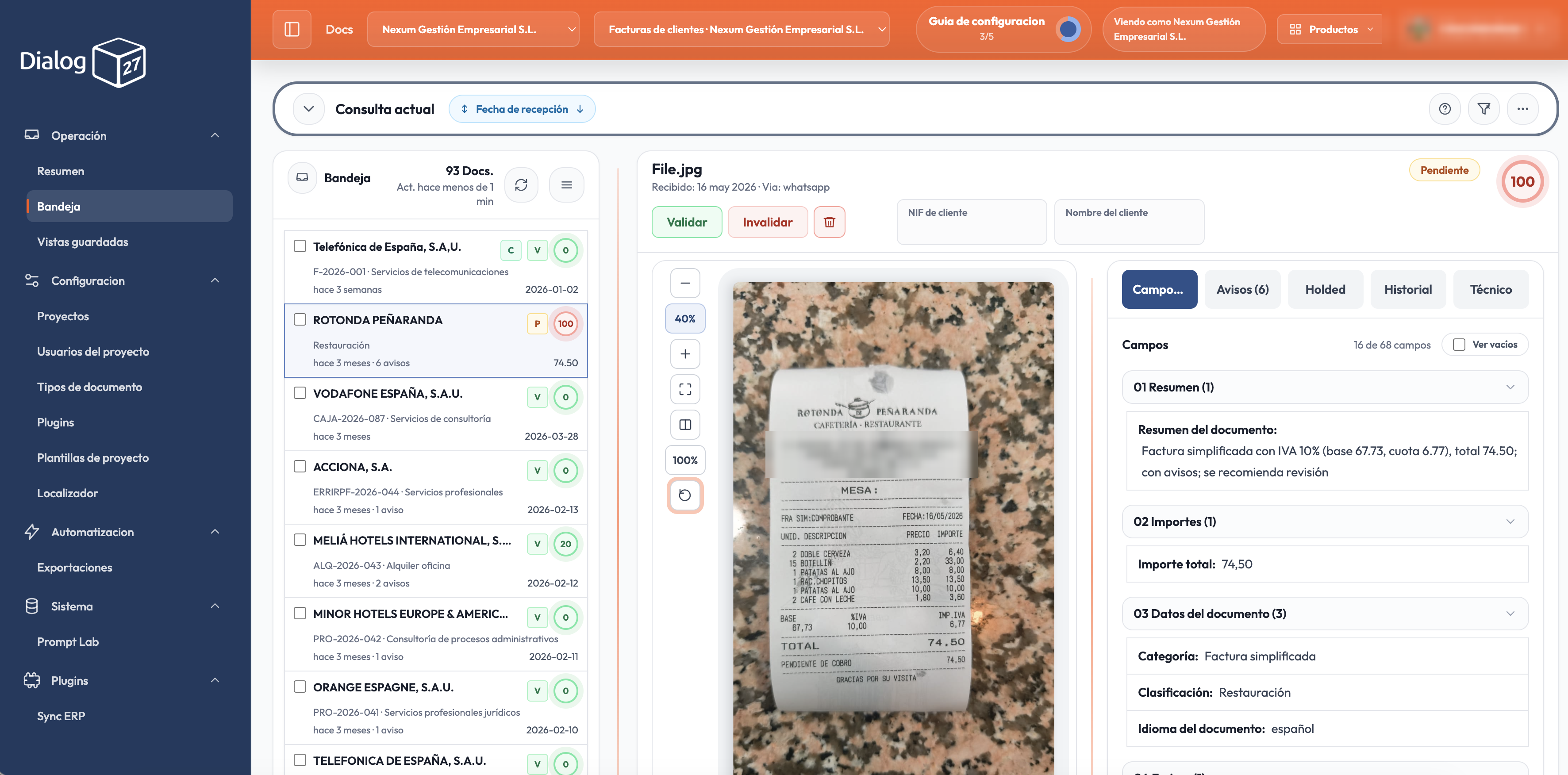Click the Sistema database icon
The image size is (1568, 775).
32,606
